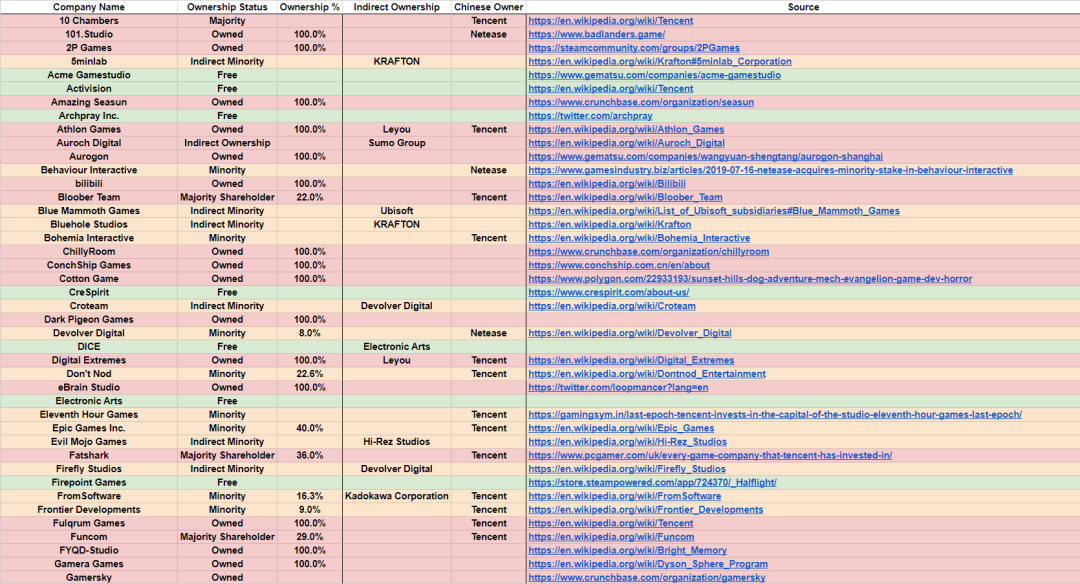The image size is (1080, 584).
Task: Select the Ownership Status column header
Action: 227,7
